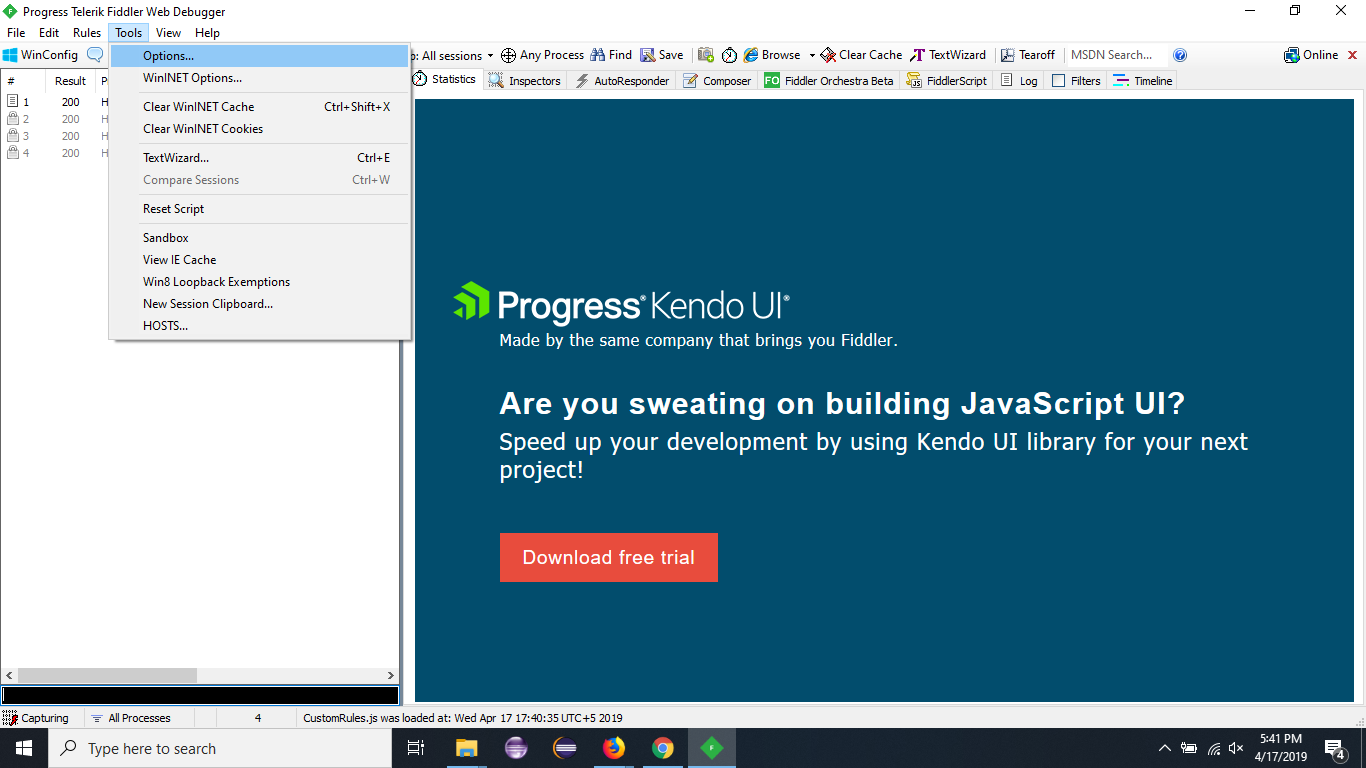
Task: Click the MSDN Search input field
Action: tap(1113, 55)
